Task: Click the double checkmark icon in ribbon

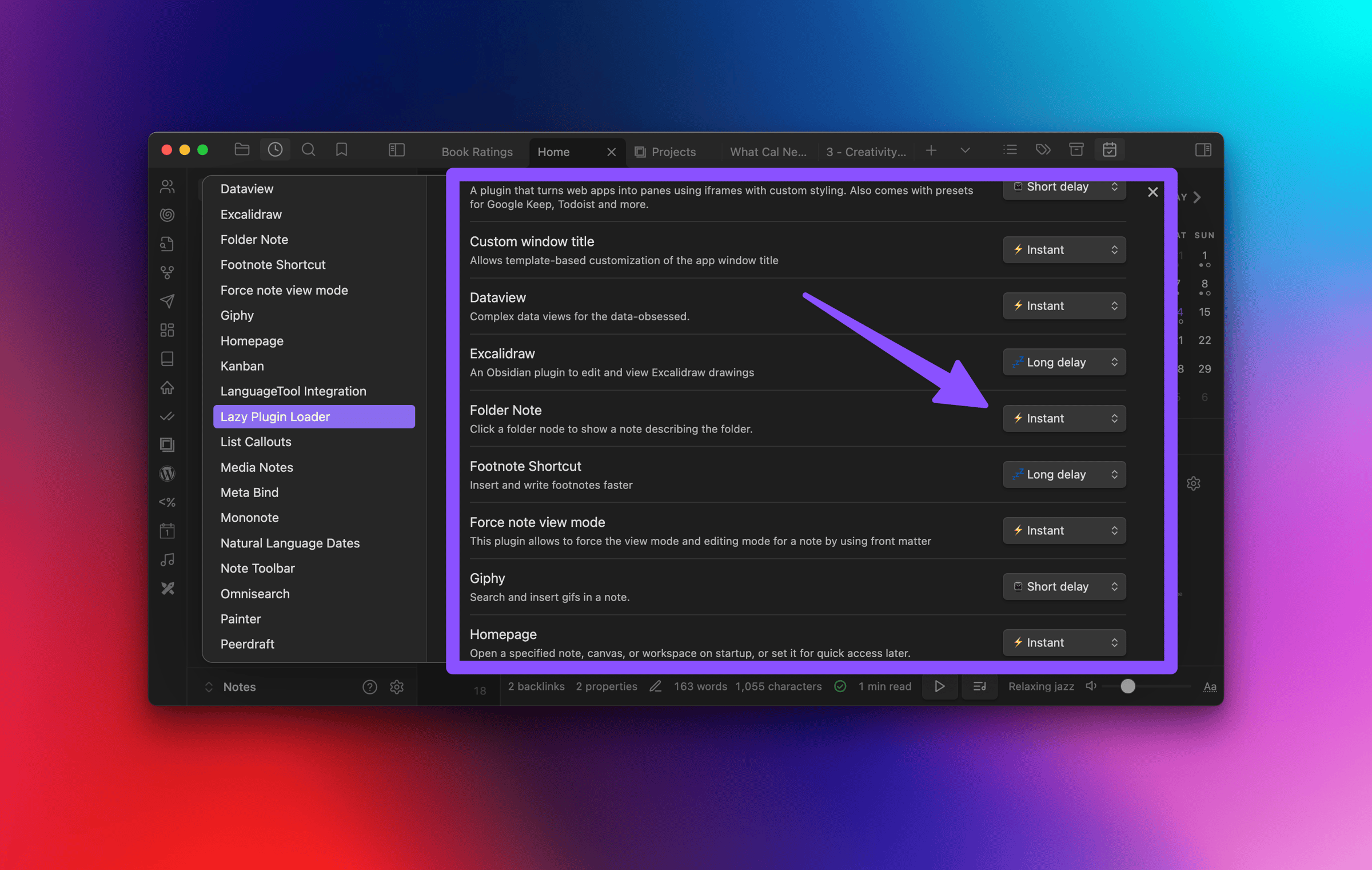Action: [167, 416]
